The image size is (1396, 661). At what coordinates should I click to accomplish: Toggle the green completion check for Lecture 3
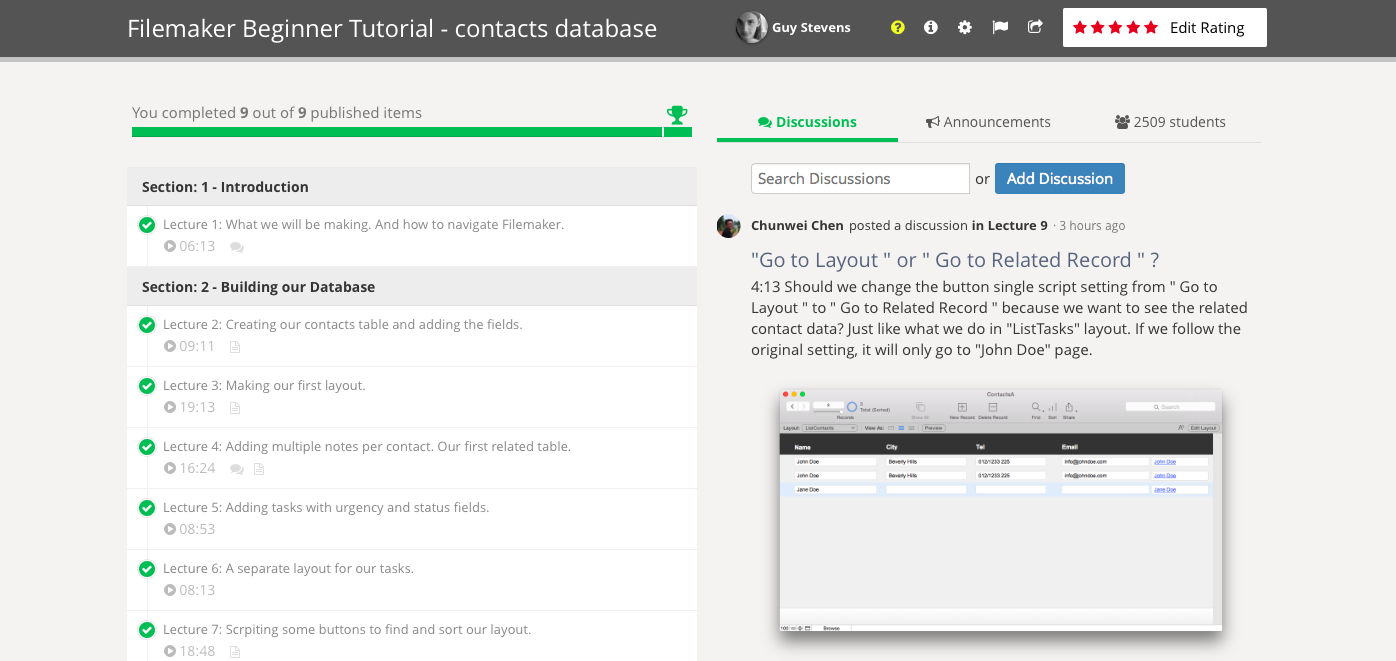pos(147,386)
